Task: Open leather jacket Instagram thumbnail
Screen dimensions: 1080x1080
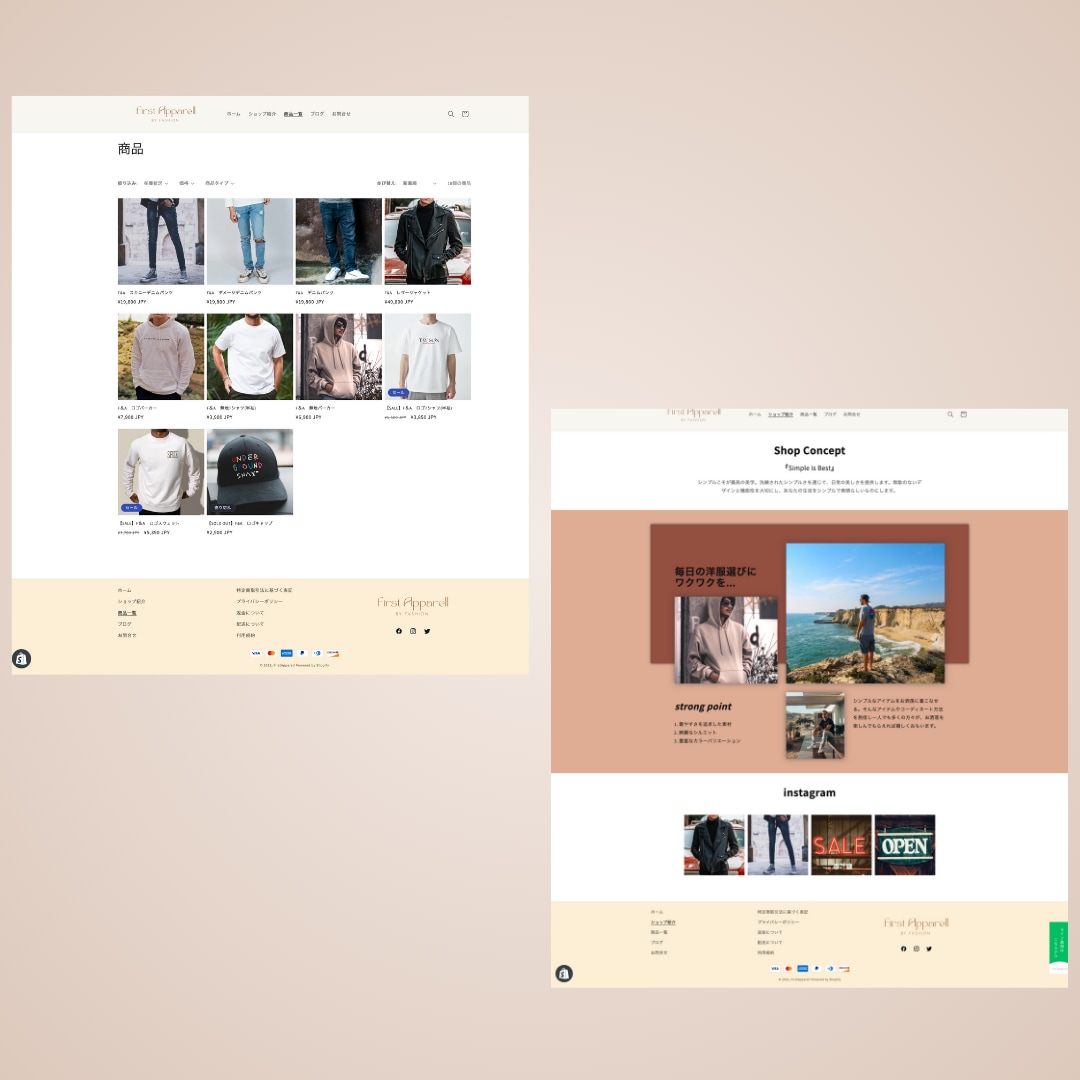Action: point(714,845)
